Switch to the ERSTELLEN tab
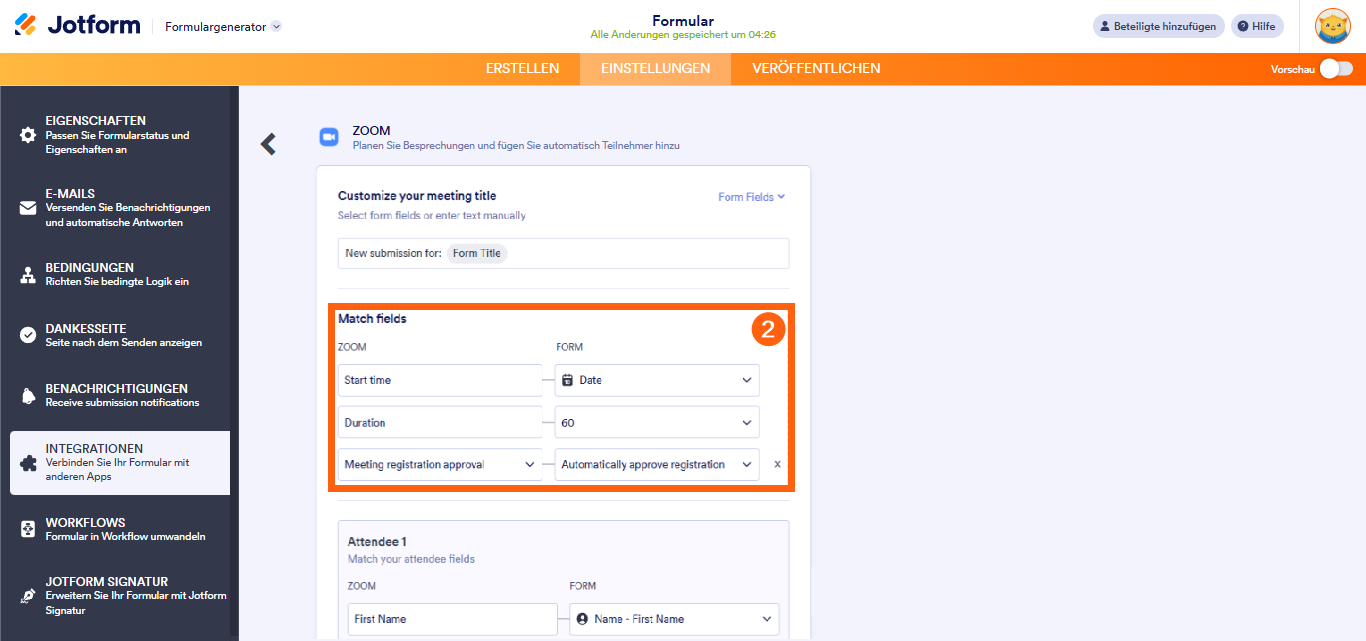The image size is (1366, 641). pos(522,69)
